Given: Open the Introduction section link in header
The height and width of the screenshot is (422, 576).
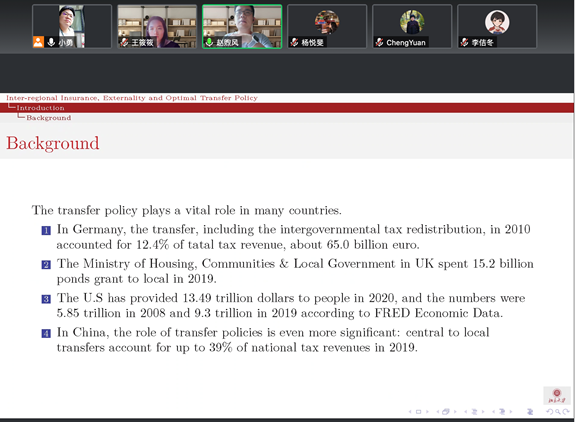Looking at the screenshot, I should [x=40, y=108].
